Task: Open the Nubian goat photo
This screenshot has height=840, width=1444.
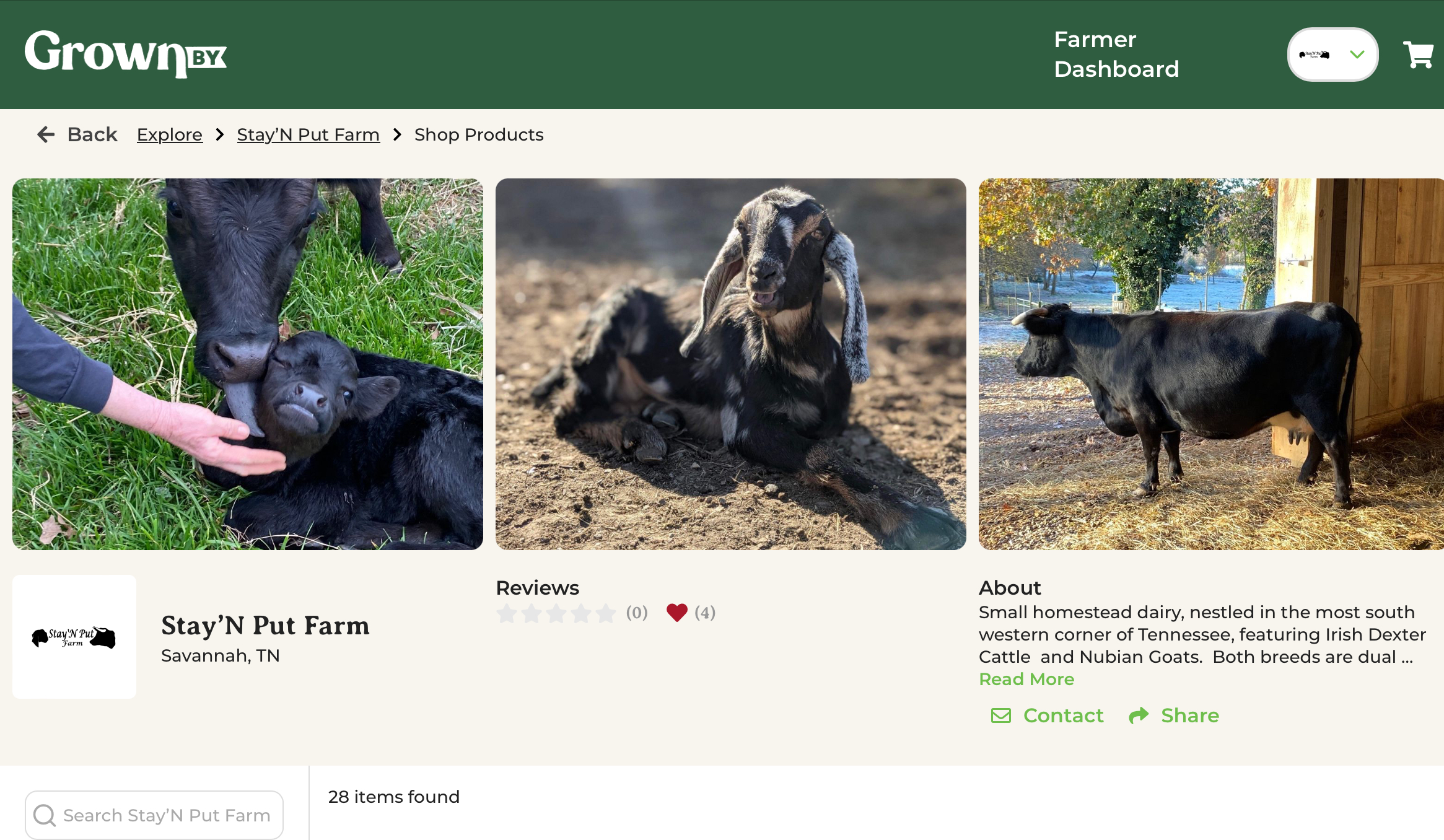Action: [x=730, y=364]
